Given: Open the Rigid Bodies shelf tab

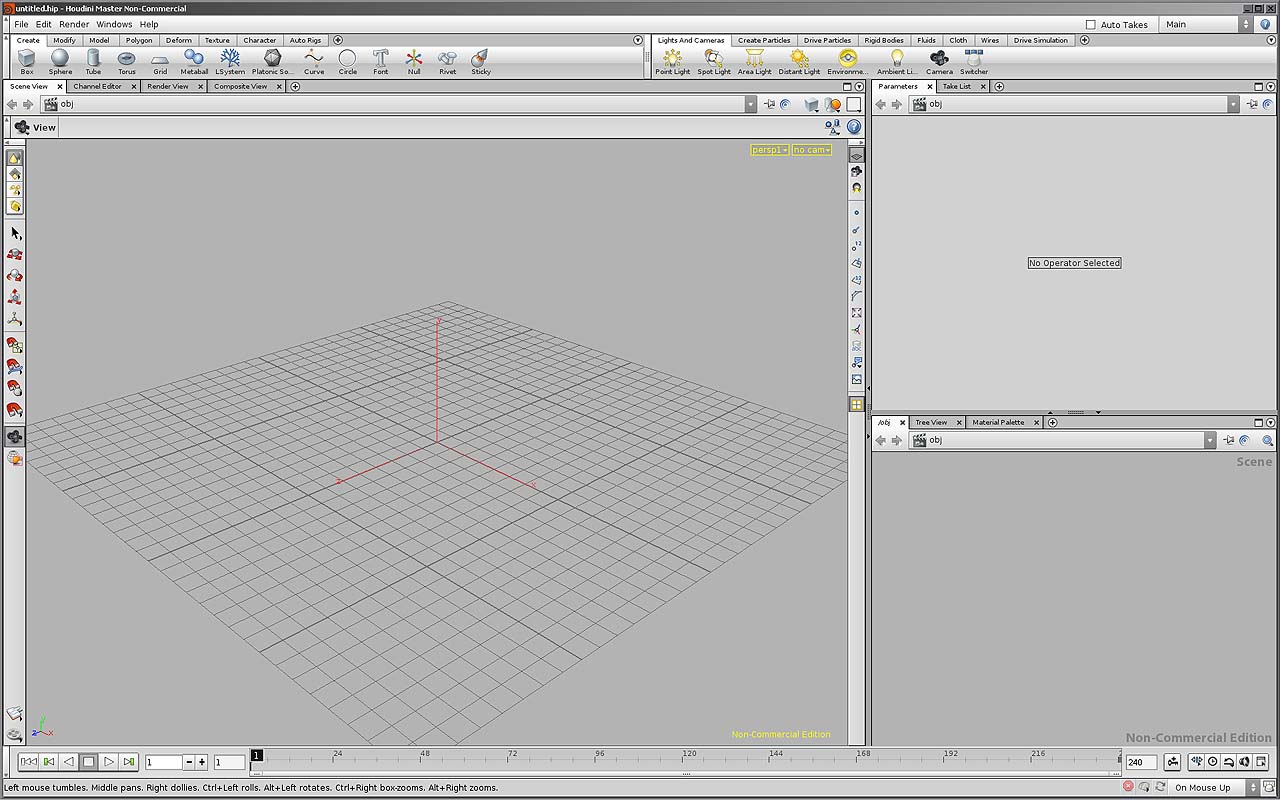Looking at the screenshot, I should [883, 41].
